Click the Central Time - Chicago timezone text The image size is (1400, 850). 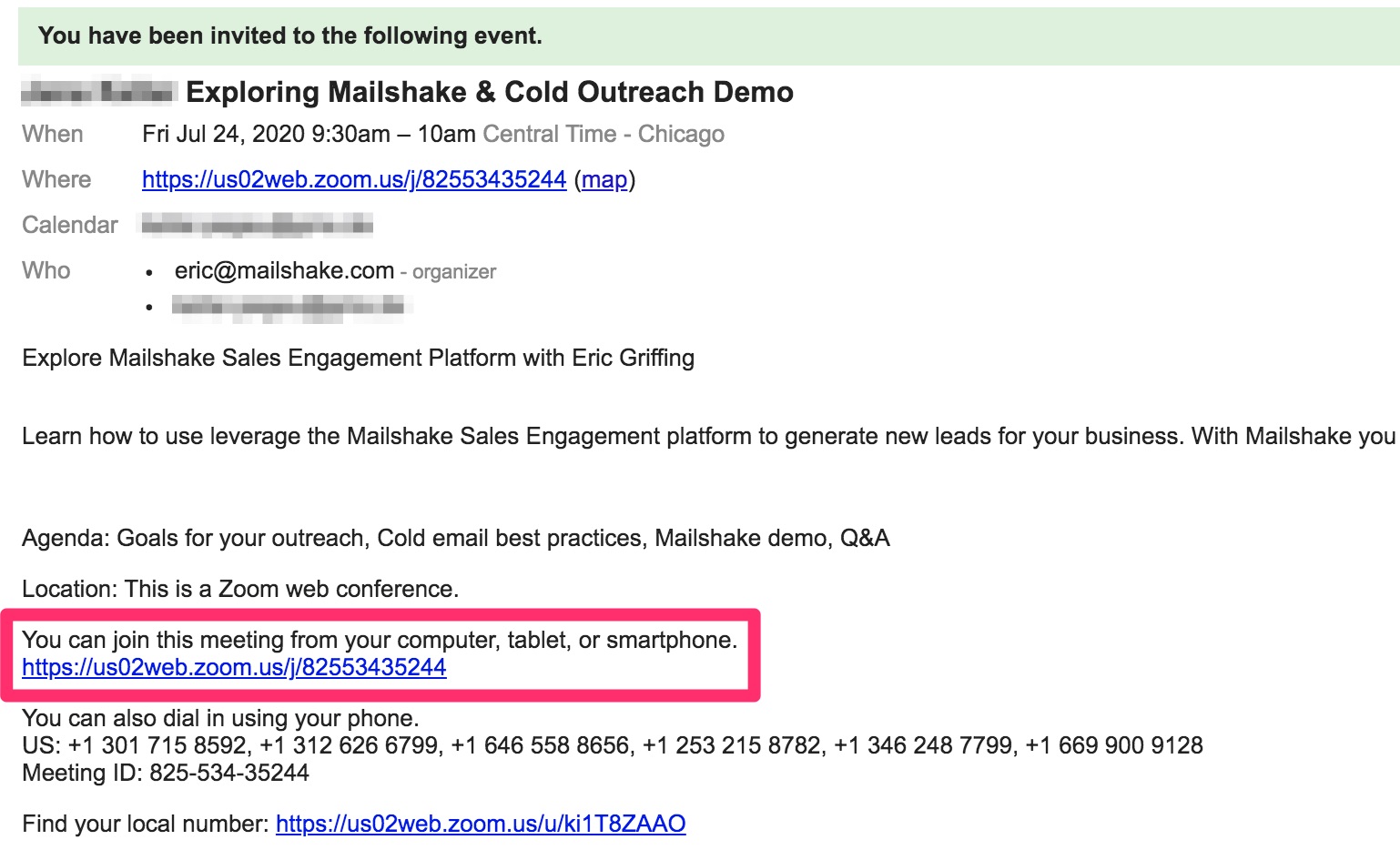click(604, 134)
